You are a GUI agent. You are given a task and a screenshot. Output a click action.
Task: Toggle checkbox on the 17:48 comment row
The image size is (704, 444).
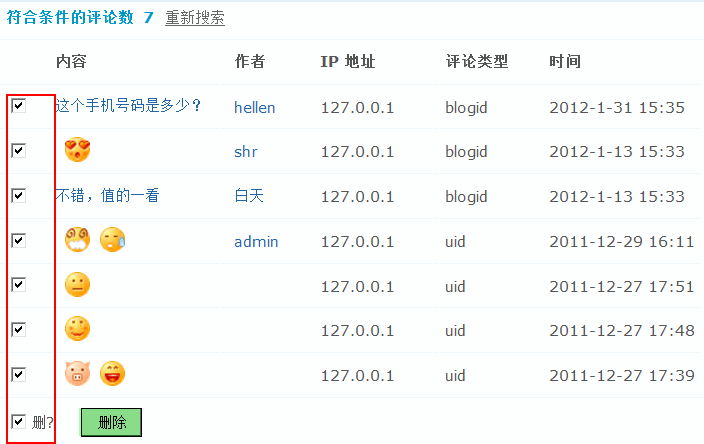pos(18,330)
